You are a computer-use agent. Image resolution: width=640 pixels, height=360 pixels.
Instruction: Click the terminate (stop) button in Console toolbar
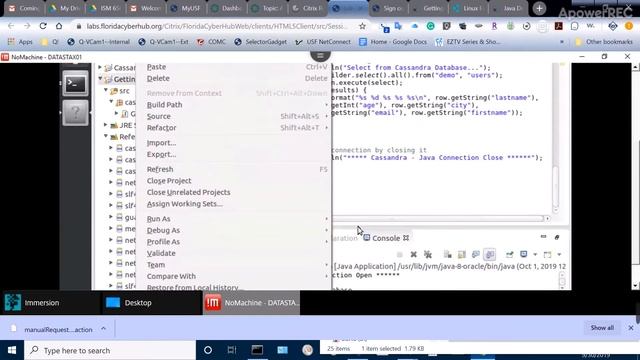pyautogui.click(x=400, y=255)
